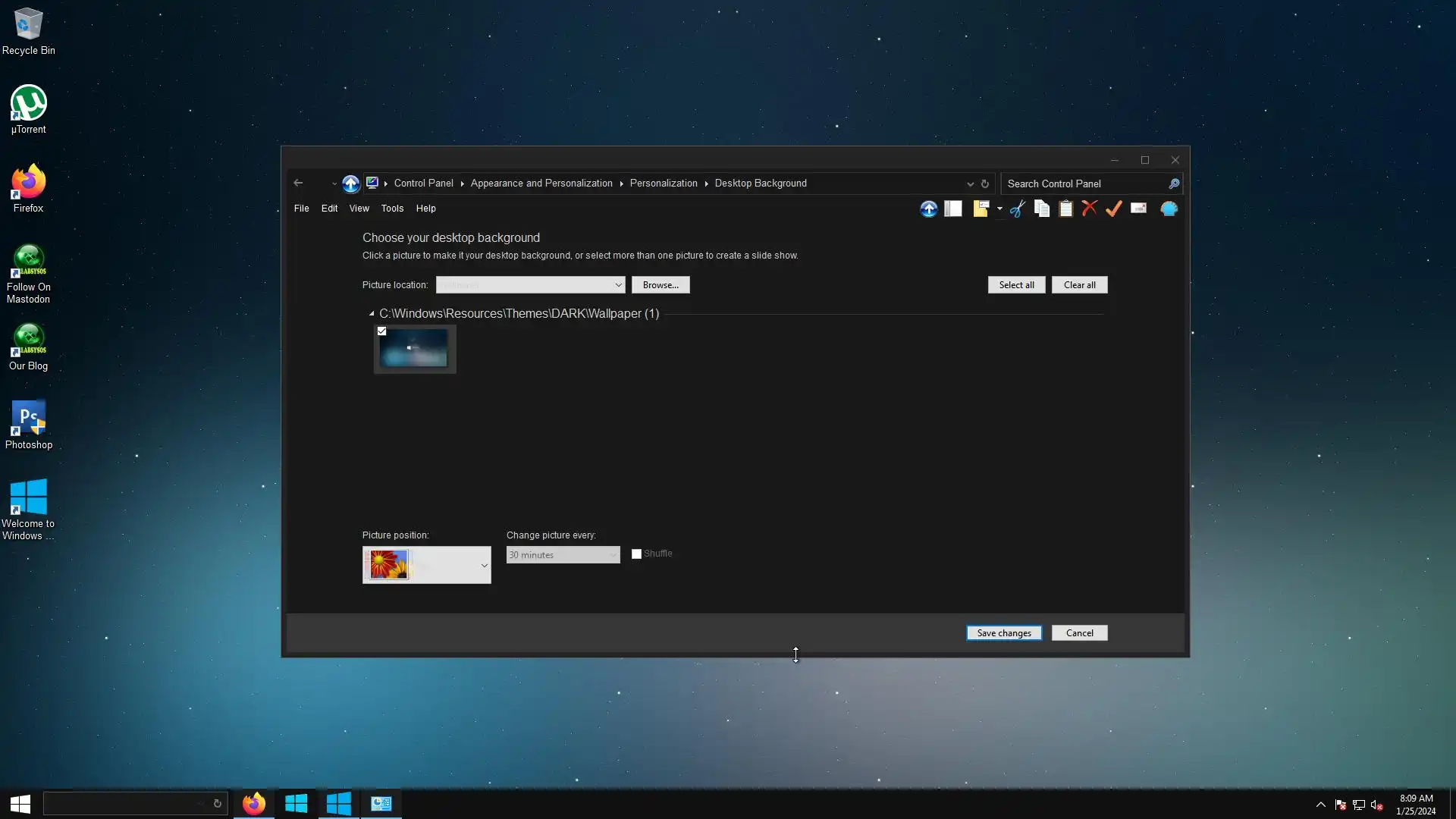Click the envelope Email toolbar icon
The width and height of the screenshot is (1456, 819).
[x=1138, y=209]
